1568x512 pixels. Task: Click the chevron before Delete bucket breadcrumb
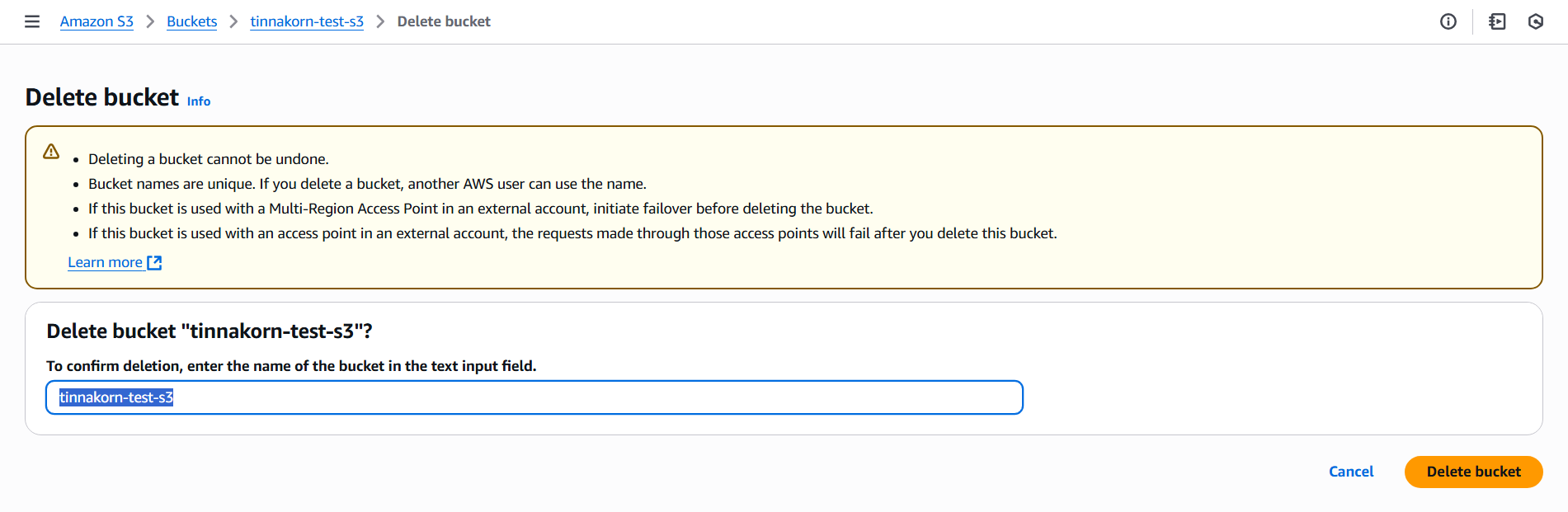380,21
